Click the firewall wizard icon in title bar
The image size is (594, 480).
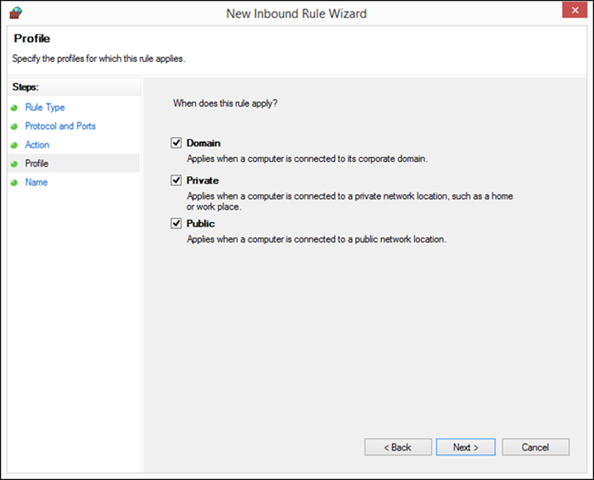pos(16,13)
